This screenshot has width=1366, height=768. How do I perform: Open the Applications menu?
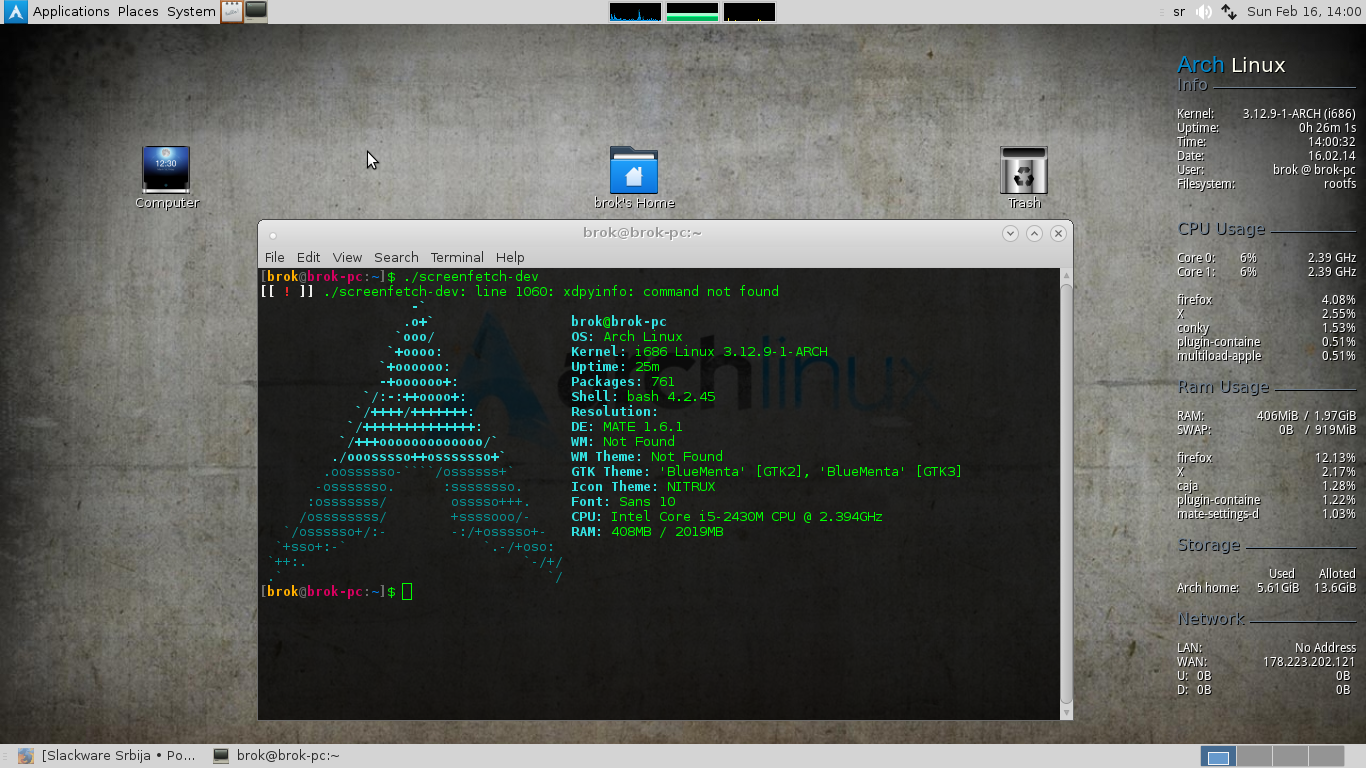click(71, 12)
